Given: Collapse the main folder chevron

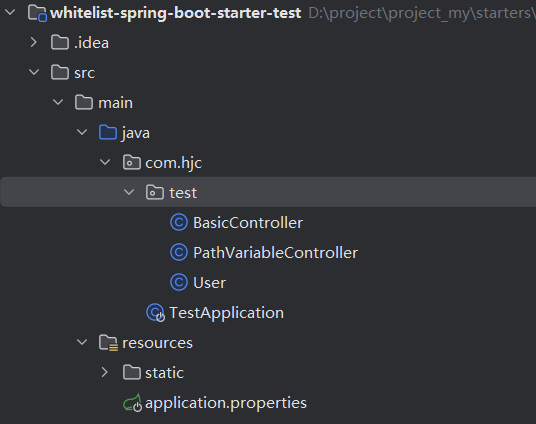Looking at the screenshot, I should (58, 102).
